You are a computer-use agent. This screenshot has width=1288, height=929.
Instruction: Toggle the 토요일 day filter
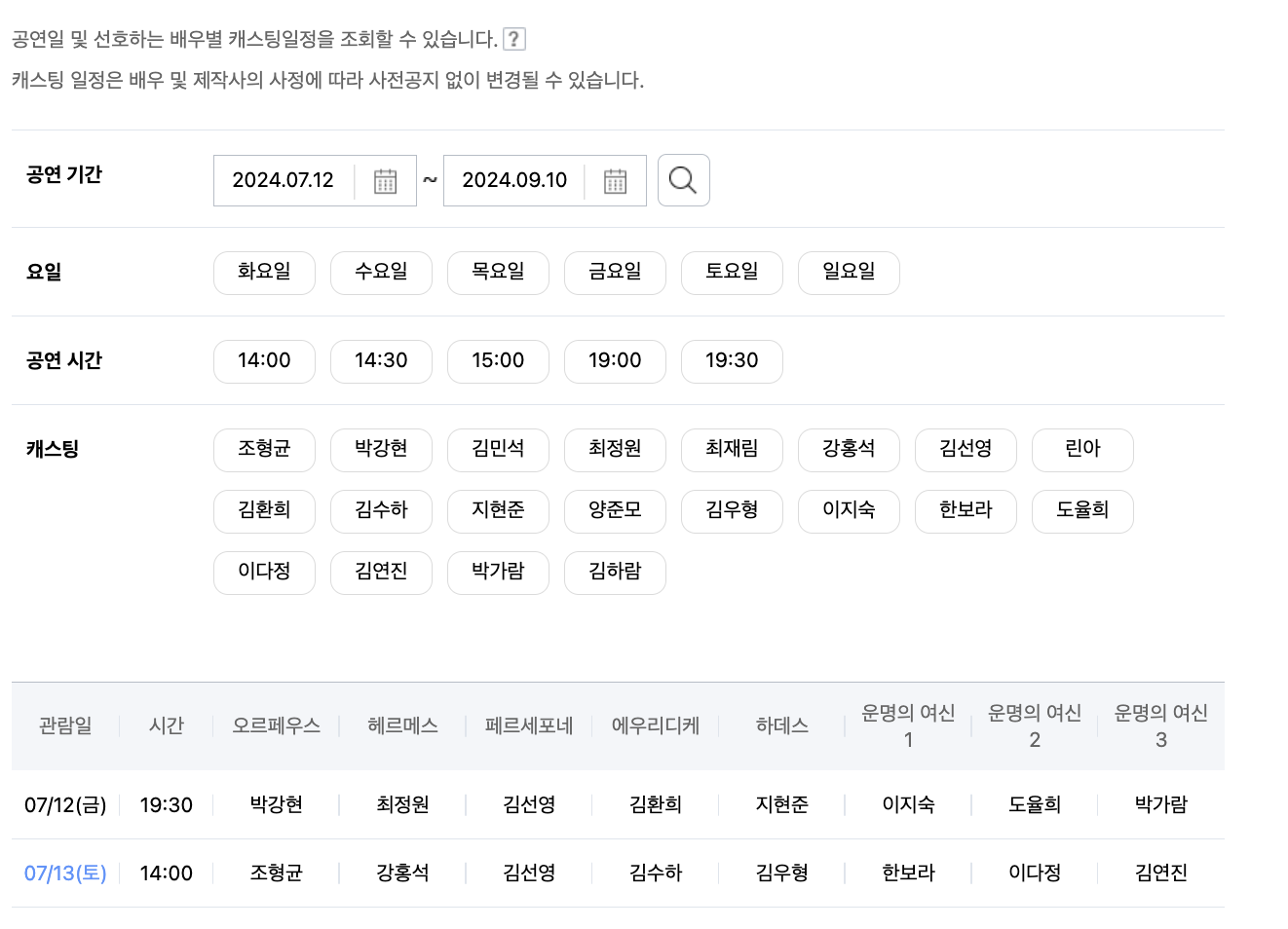732,273
